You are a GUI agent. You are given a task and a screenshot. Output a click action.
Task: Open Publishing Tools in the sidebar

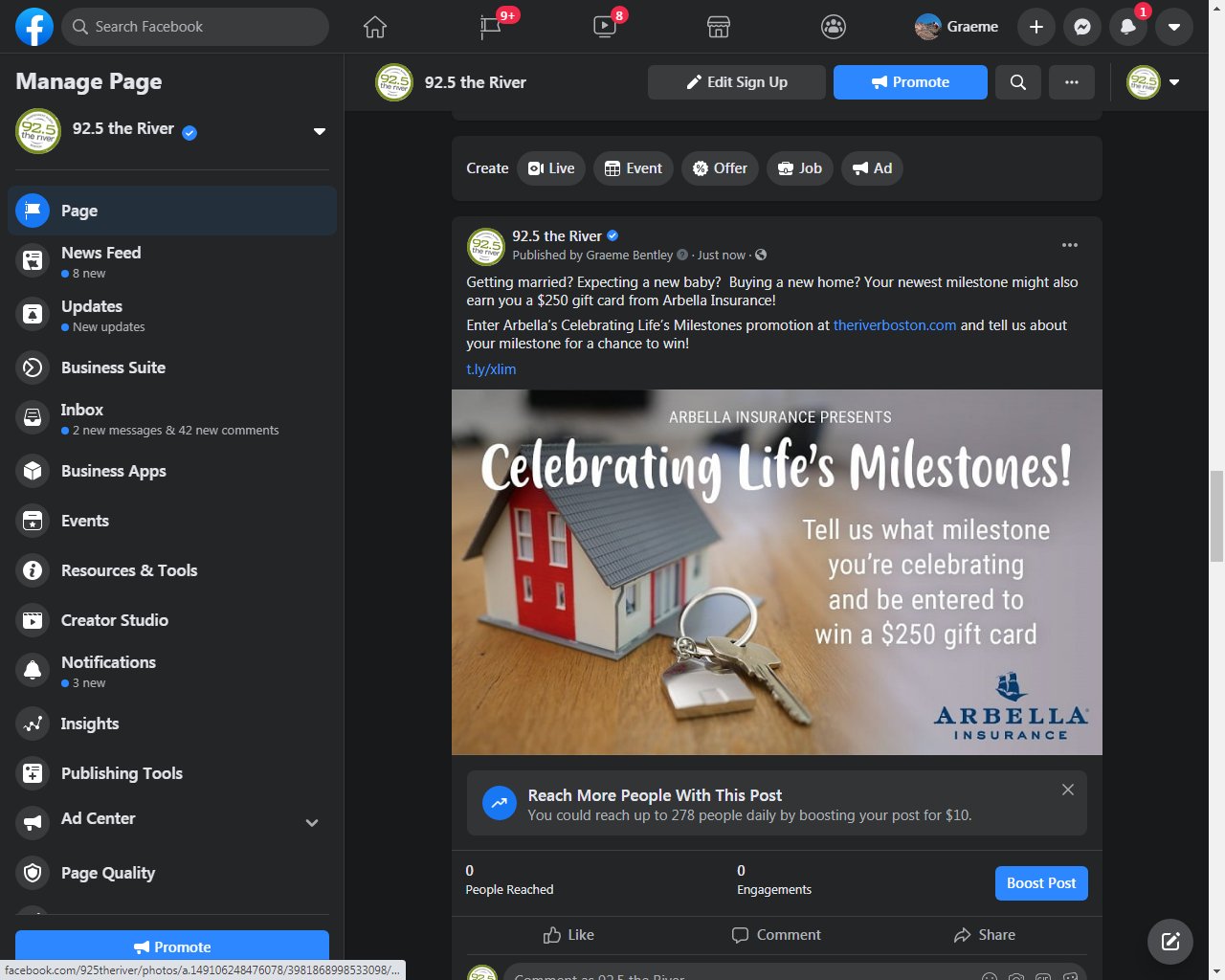pyautogui.click(x=172, y=773)
